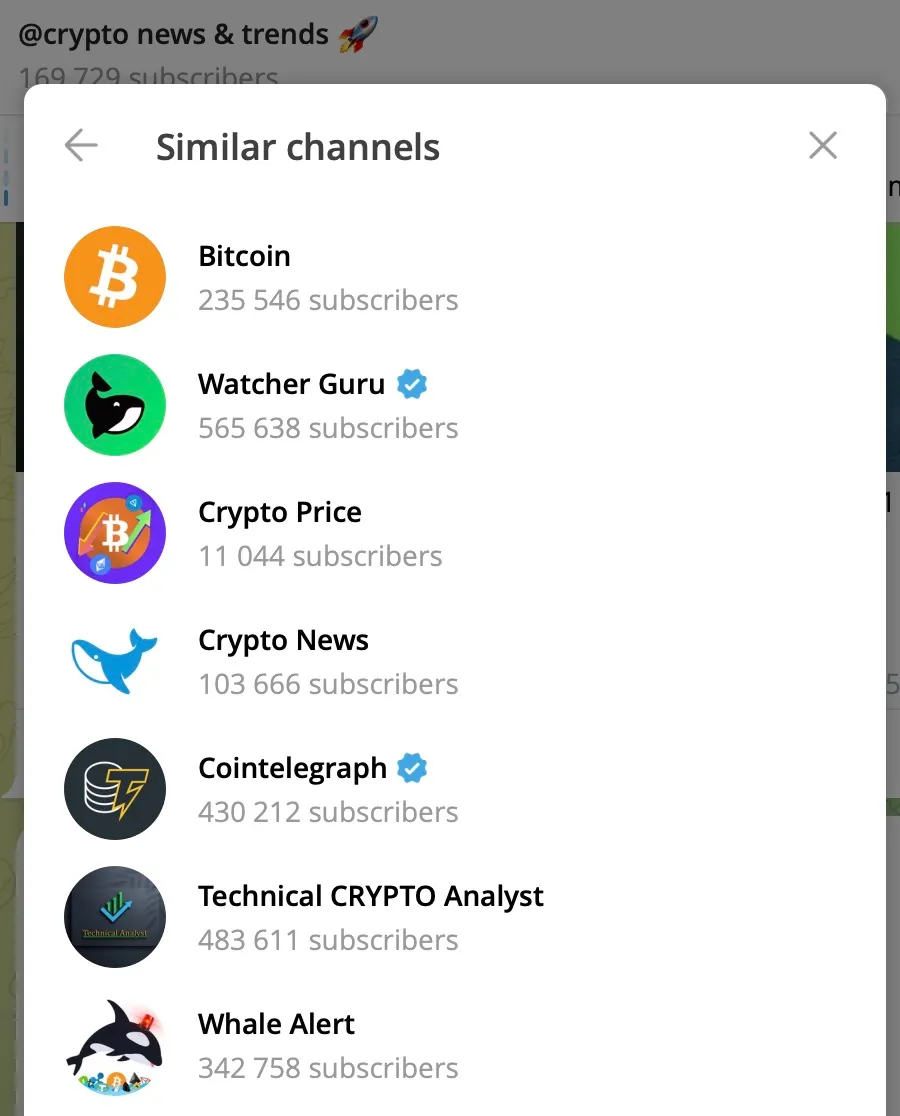
Task: Click the Watcher Guru whale avatar
Action: 115,405
